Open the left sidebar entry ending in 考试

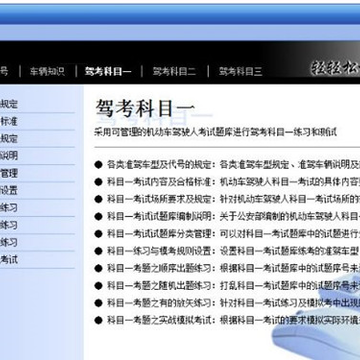point(9,259)
